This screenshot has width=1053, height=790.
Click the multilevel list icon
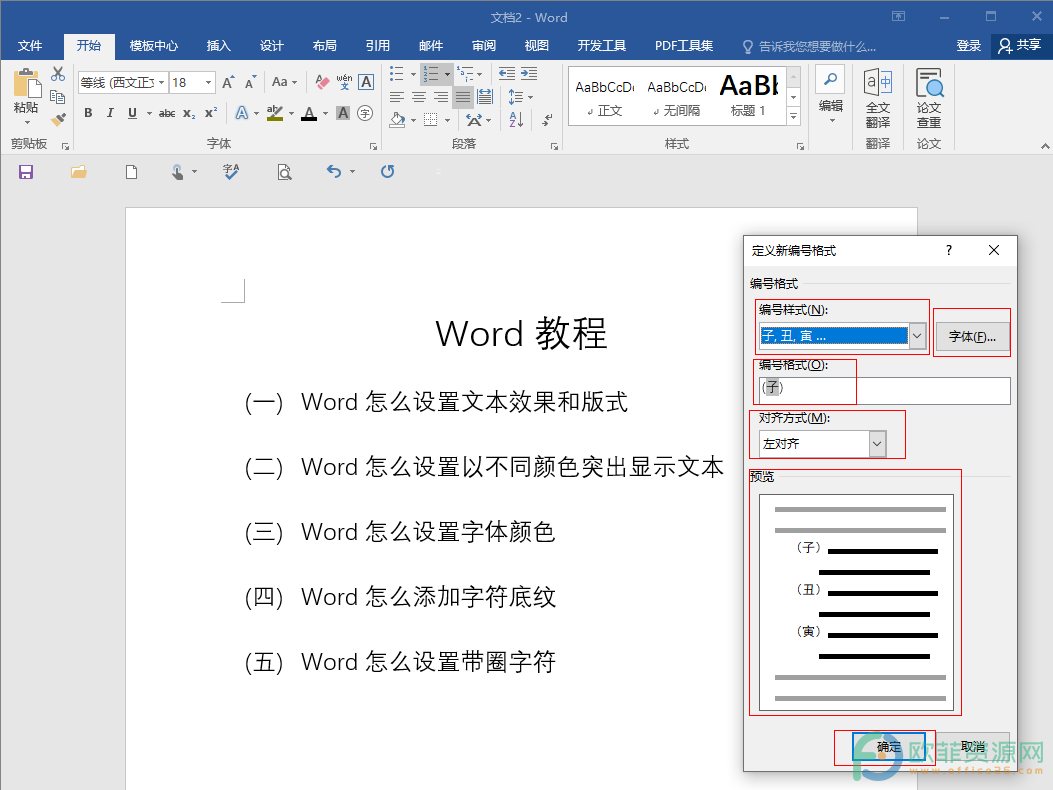pyautogui.click(x=465, y=74)
